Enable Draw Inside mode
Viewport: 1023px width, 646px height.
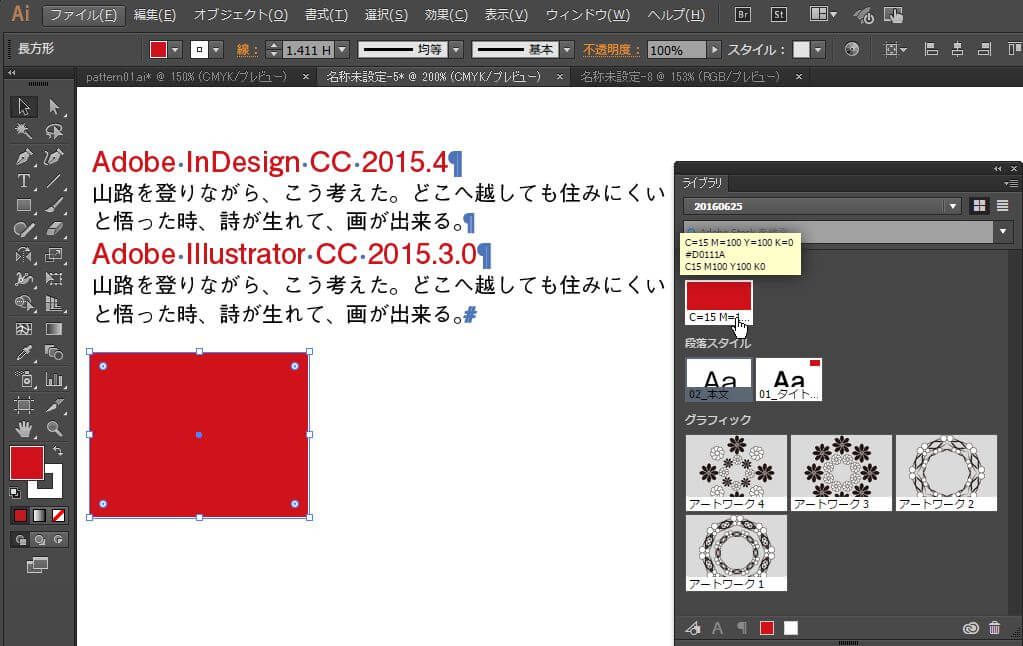pos(58,540)
